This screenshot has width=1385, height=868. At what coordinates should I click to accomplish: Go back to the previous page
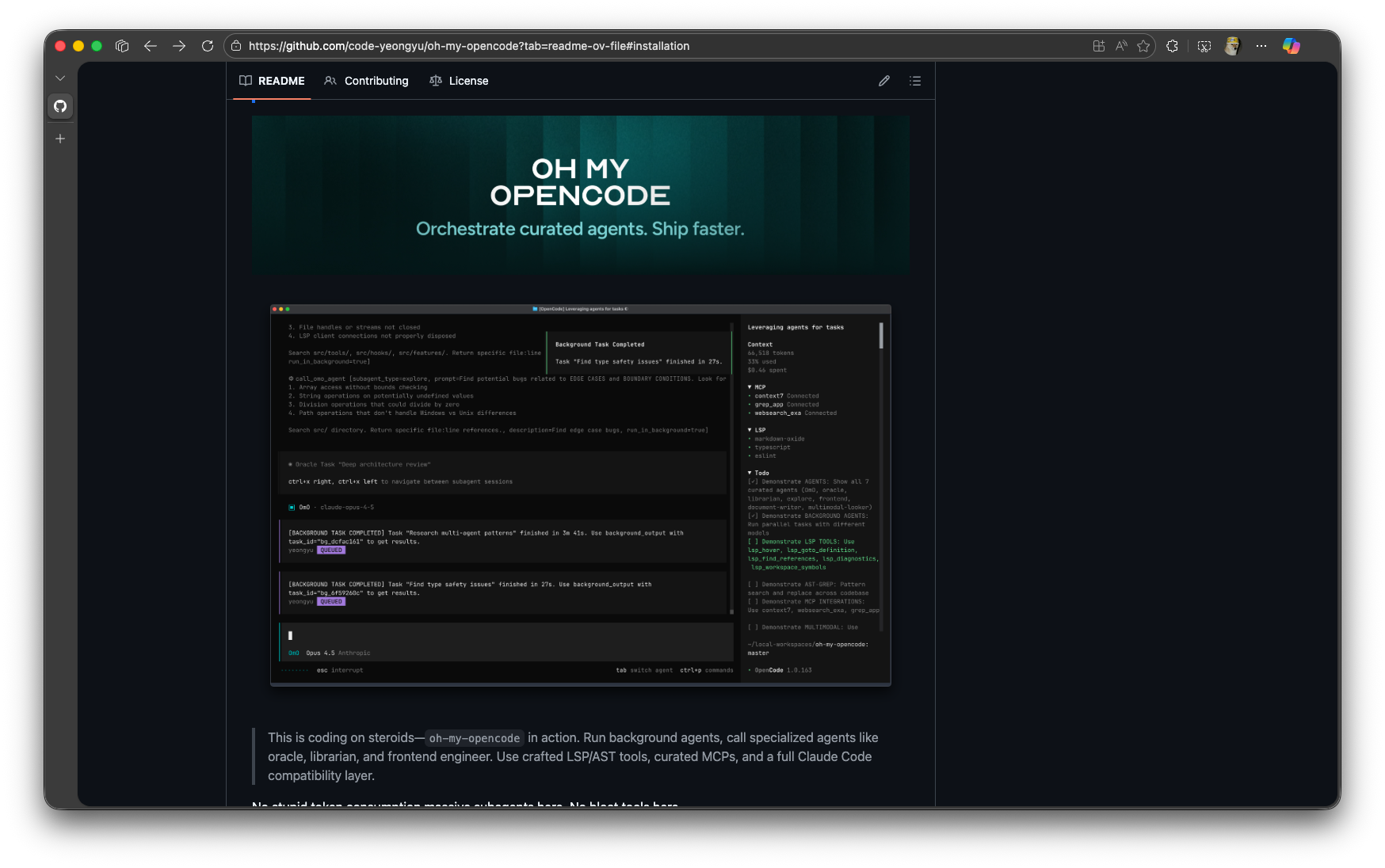[151, 46]
